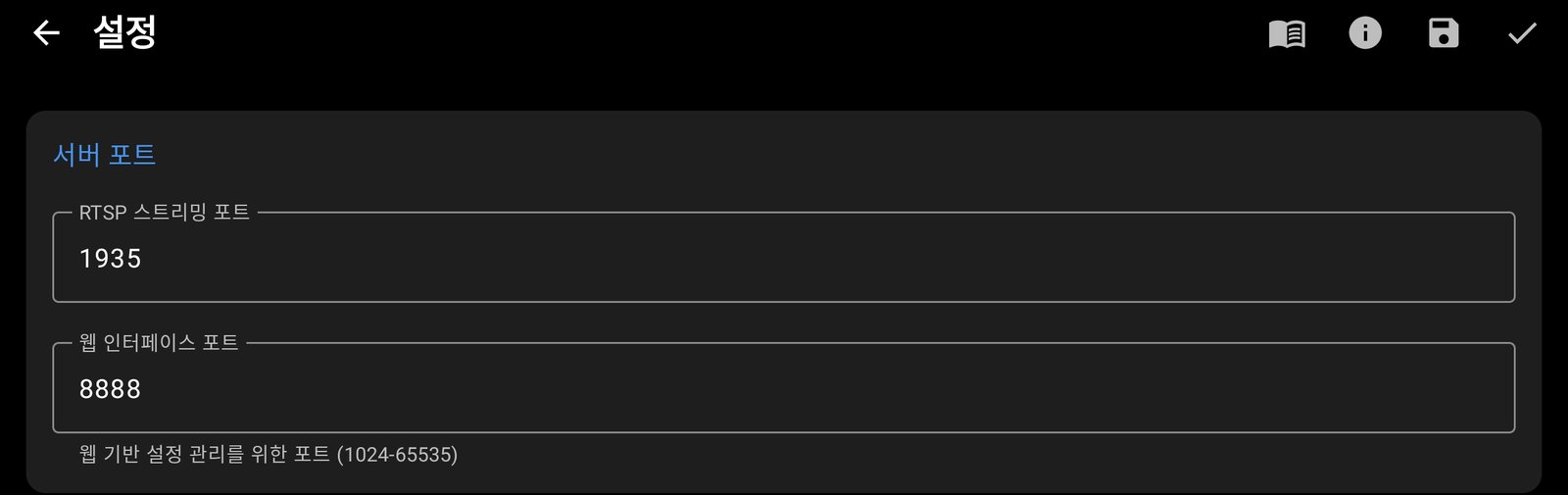Viewport: 1568px width, 495px height.
Task: Show app info via the circled i icon
Action: [1365, 33]
